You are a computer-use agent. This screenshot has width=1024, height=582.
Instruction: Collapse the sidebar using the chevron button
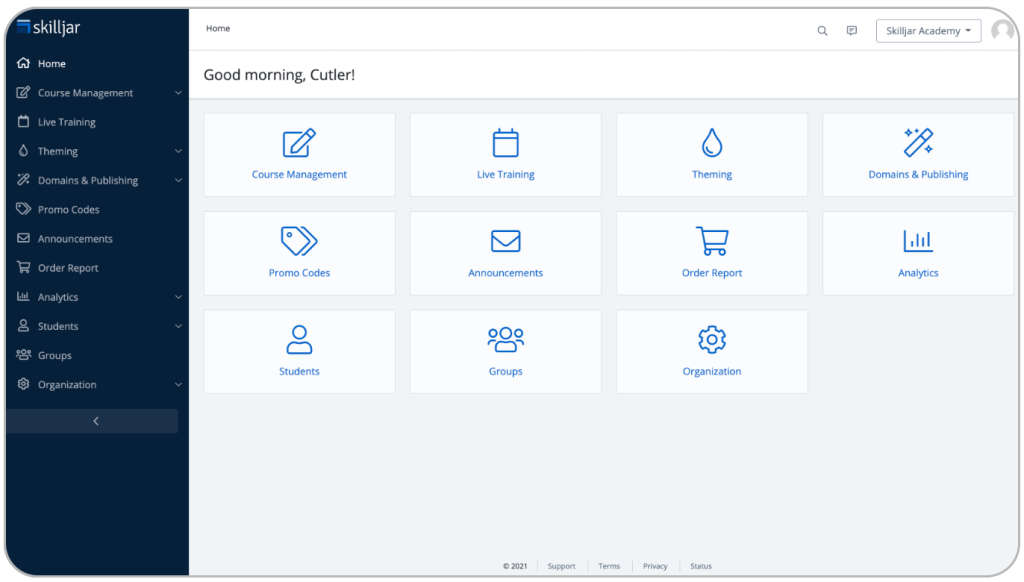(96, 421)
